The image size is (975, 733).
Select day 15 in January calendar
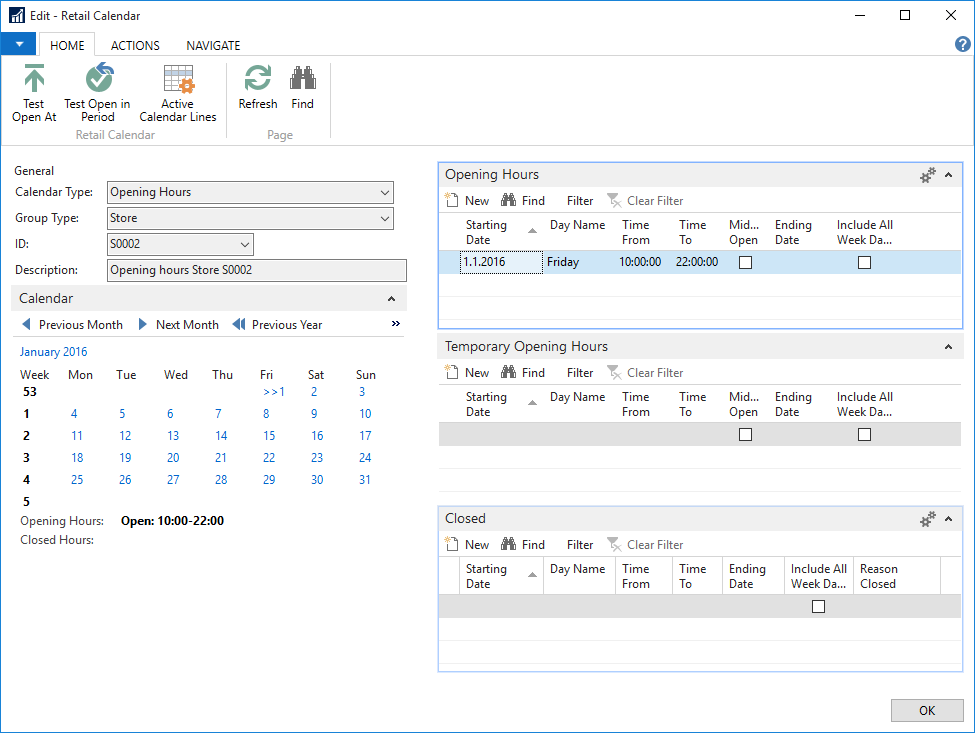tap(269, 436)
